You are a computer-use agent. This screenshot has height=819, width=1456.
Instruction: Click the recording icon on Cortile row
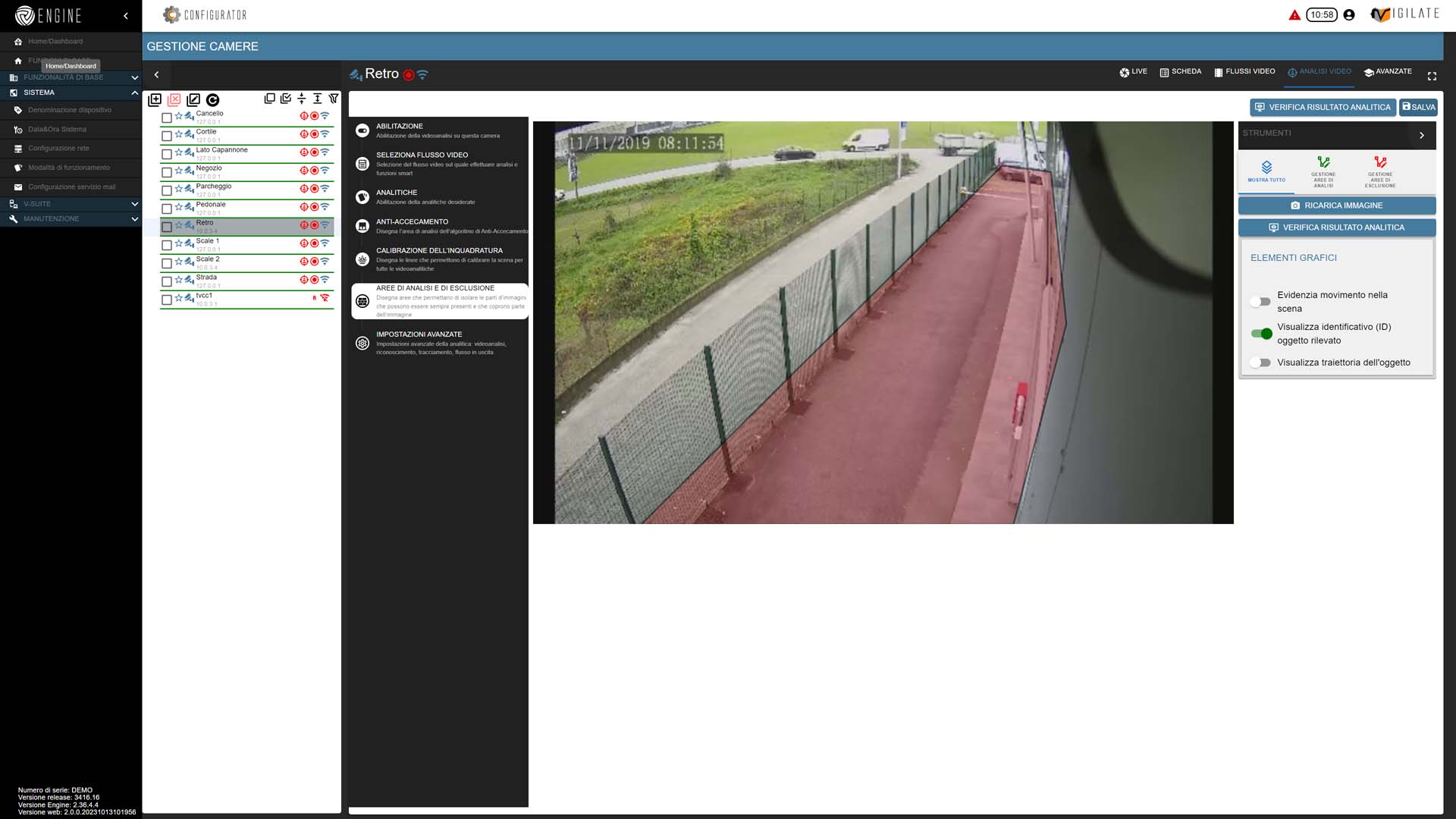coord(314,134)
